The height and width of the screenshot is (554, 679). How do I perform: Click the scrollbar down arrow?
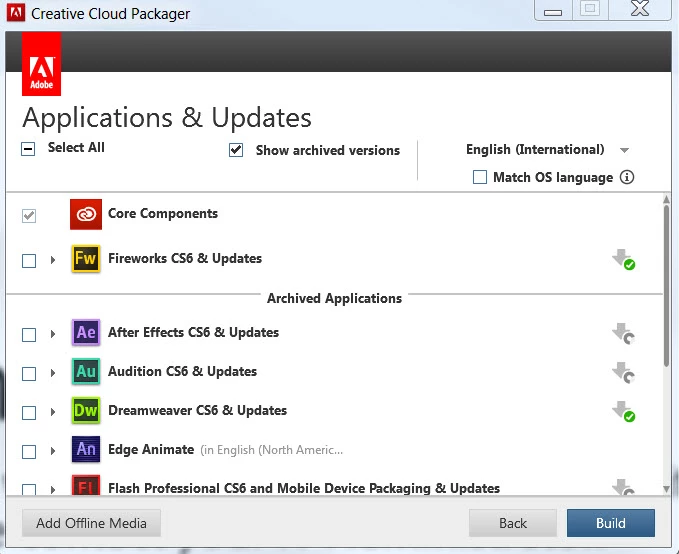[666, 489]
